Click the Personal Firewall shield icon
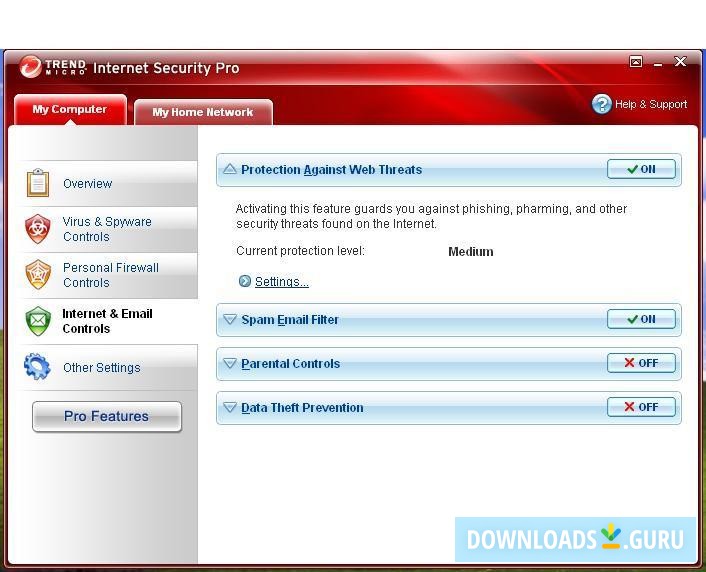Image resolution: width=706 pixels, height=572 pixels. click(38, 275)
